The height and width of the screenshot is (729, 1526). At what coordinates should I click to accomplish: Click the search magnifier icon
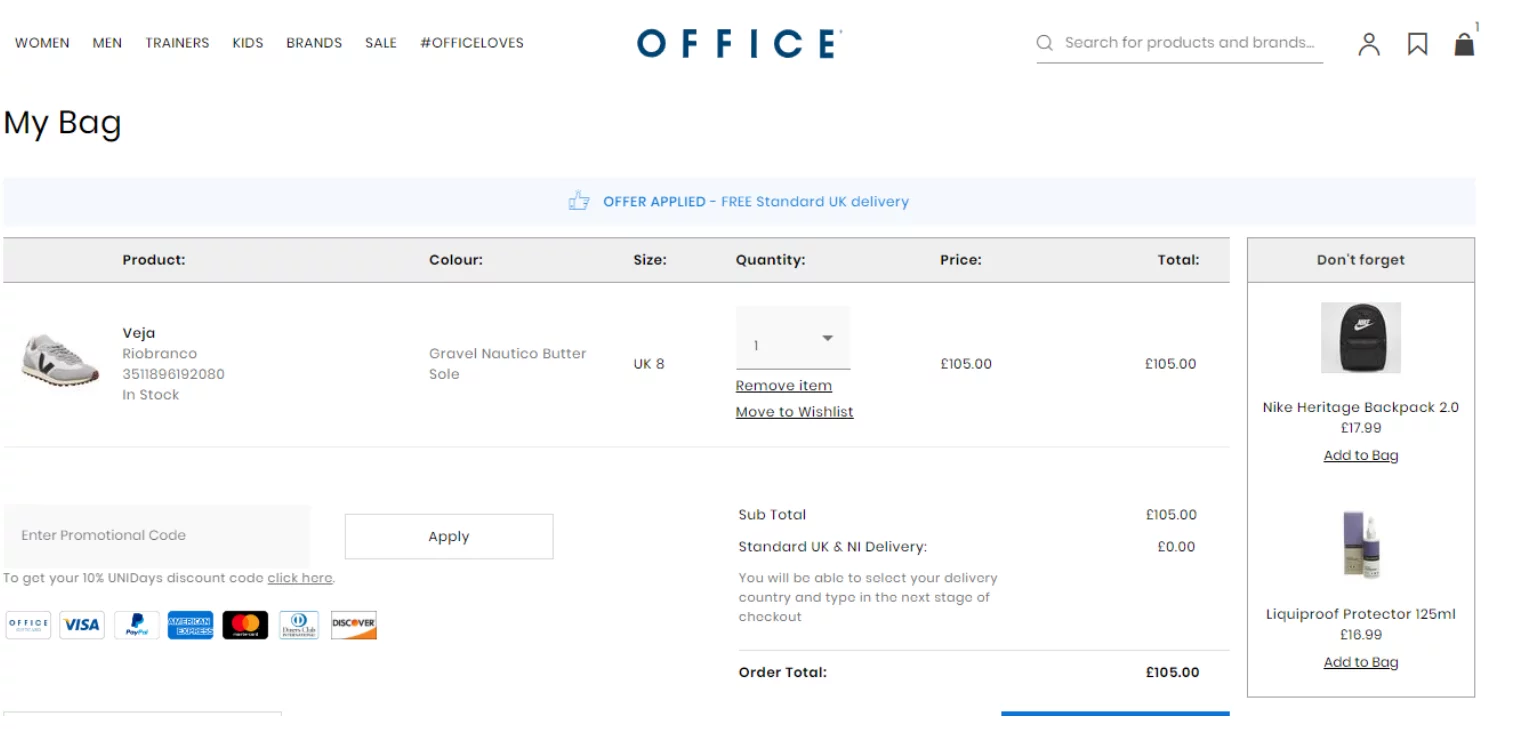1045,43
